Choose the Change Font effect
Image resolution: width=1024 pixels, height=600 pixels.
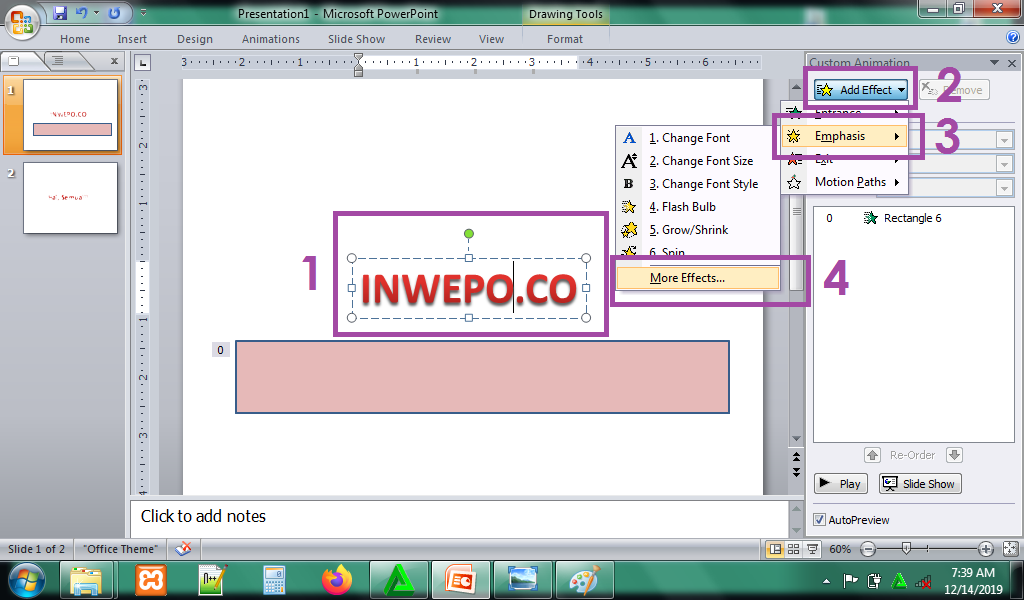click(697, 138)
